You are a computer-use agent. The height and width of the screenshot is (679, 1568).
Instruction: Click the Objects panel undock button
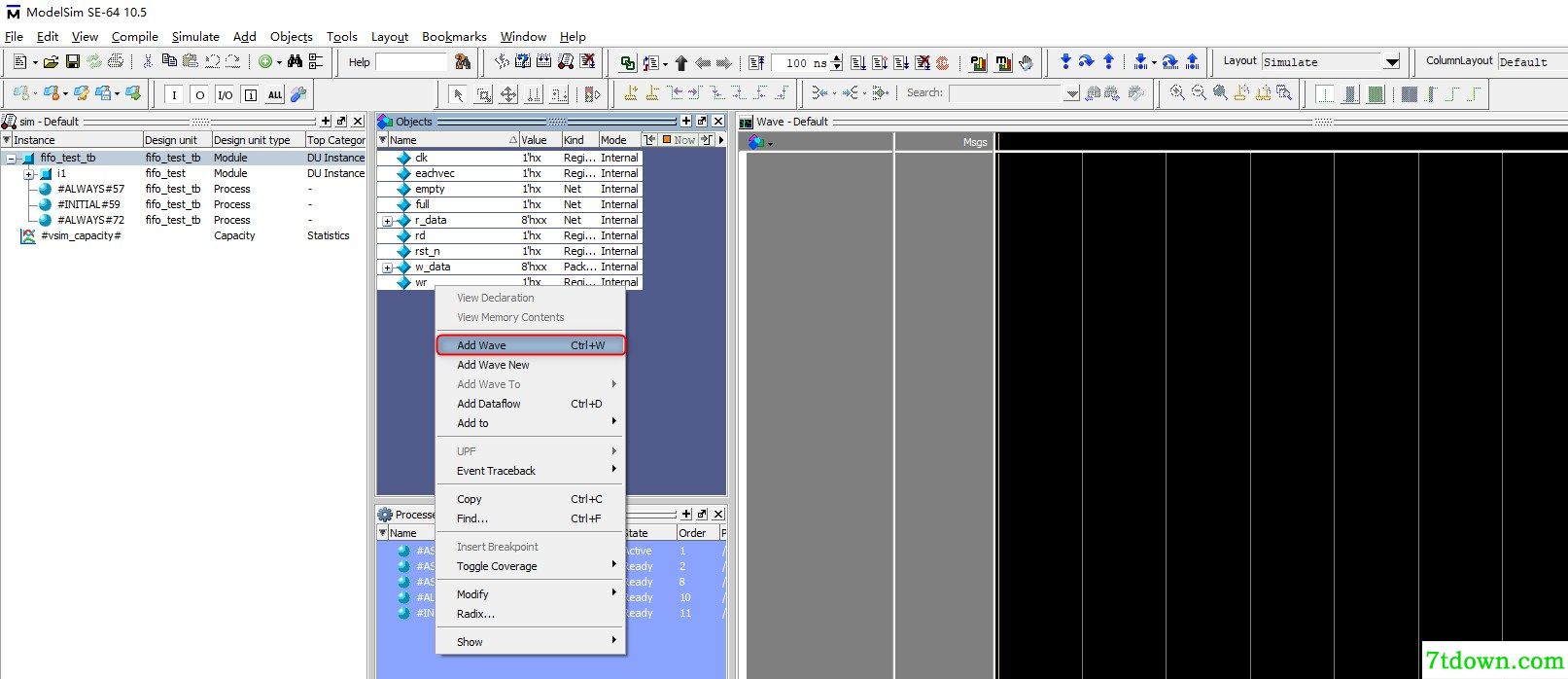tap(702, 122)
